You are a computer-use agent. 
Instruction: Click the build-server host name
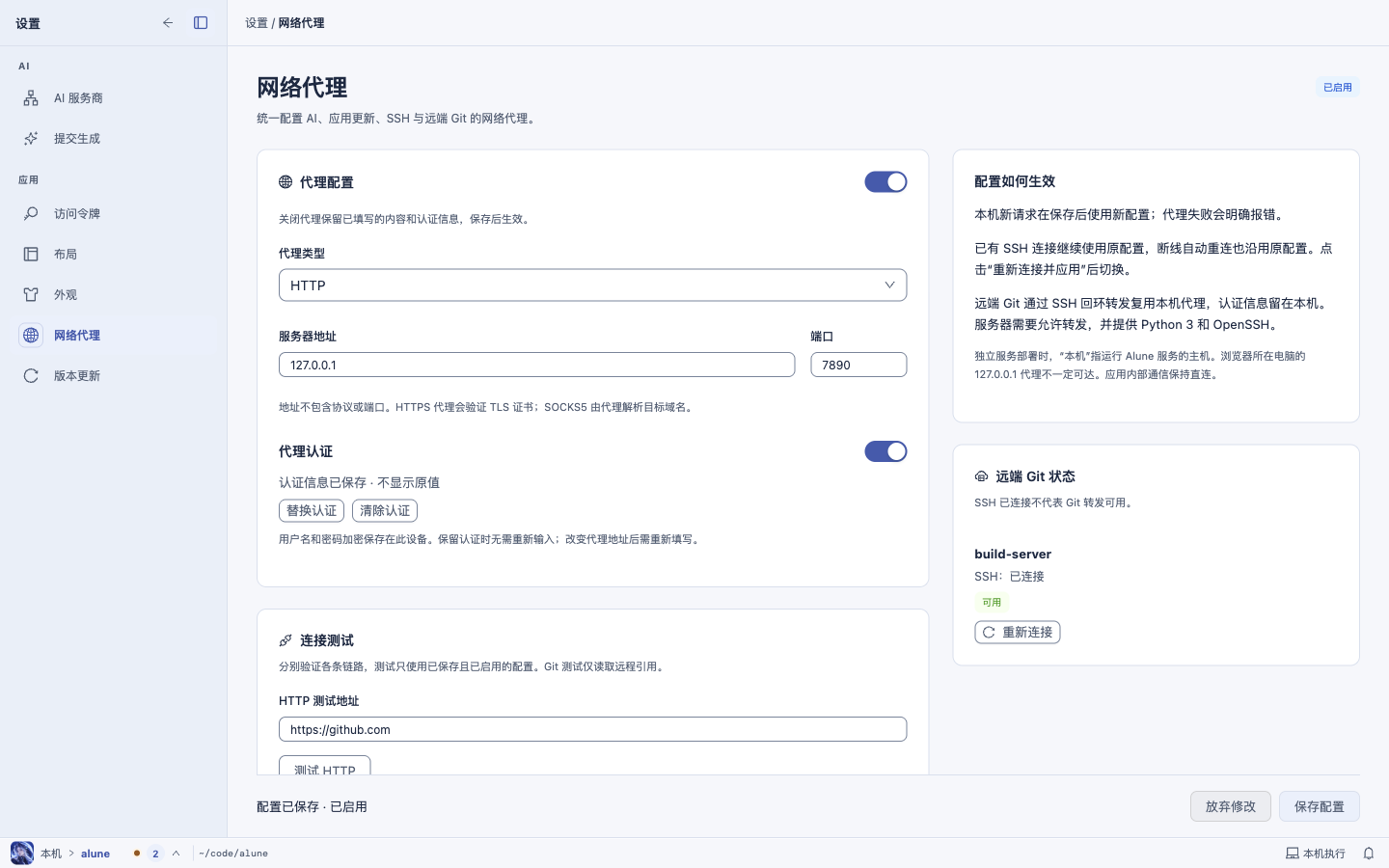tap(1013, 554)
